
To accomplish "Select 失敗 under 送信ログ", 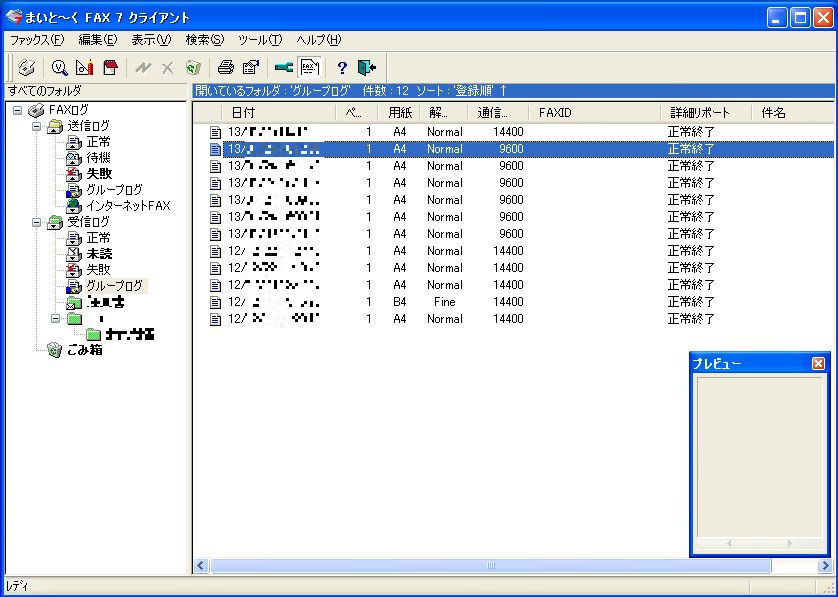I will [x=99, y=174].
